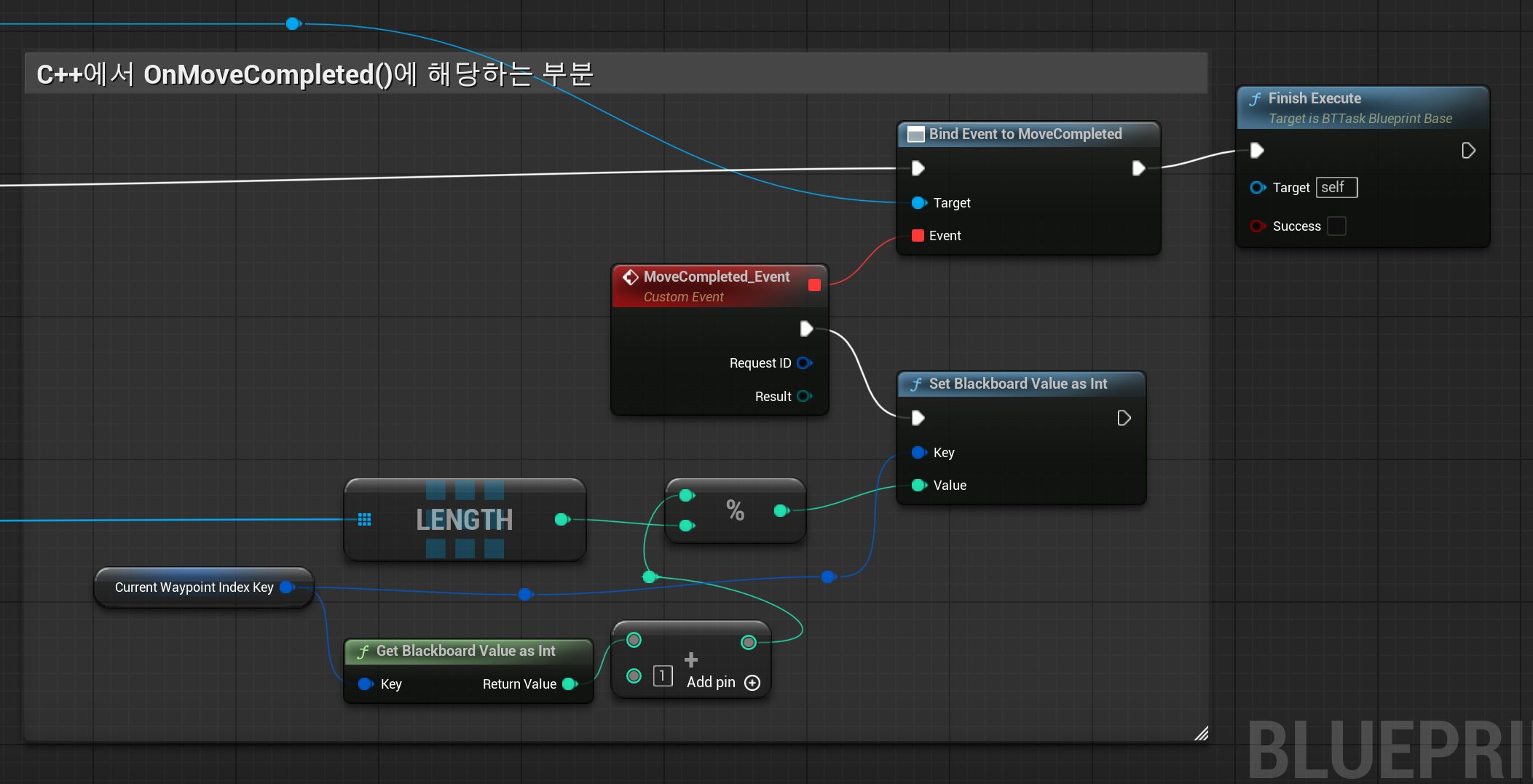This screenshot has height=784, width=1533.
Task: Click the red delegate pin on MoveCompleted_Event header
Action: point(814,285)
